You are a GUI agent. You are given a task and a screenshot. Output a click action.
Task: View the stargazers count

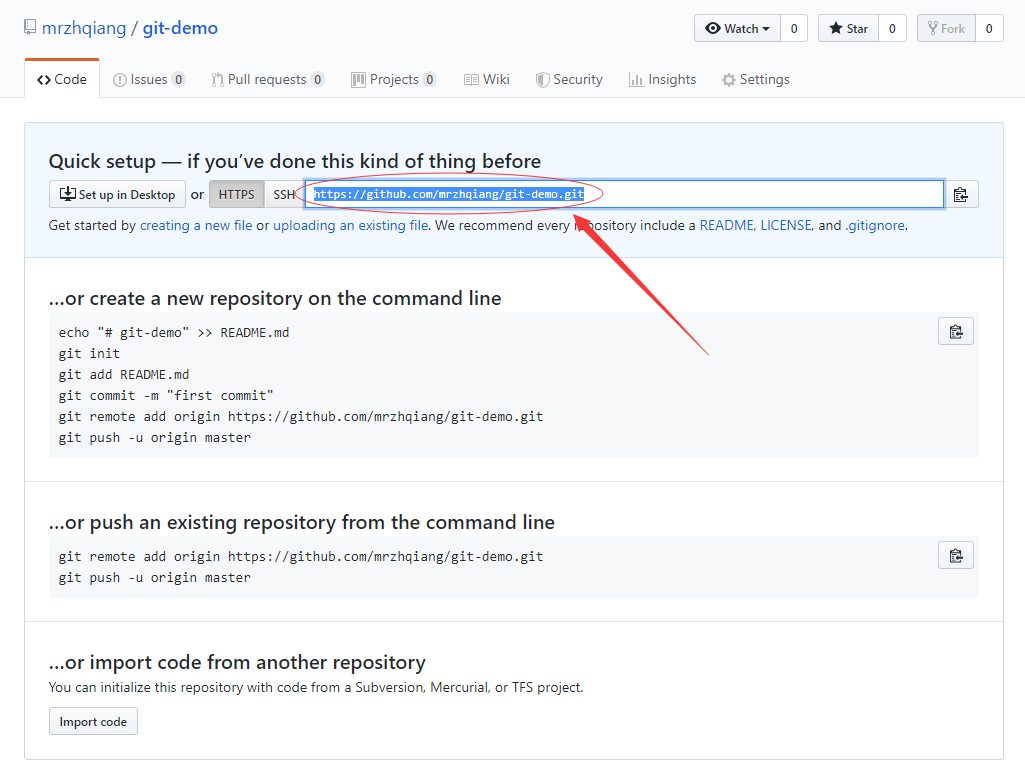click(x=892, y=28)
